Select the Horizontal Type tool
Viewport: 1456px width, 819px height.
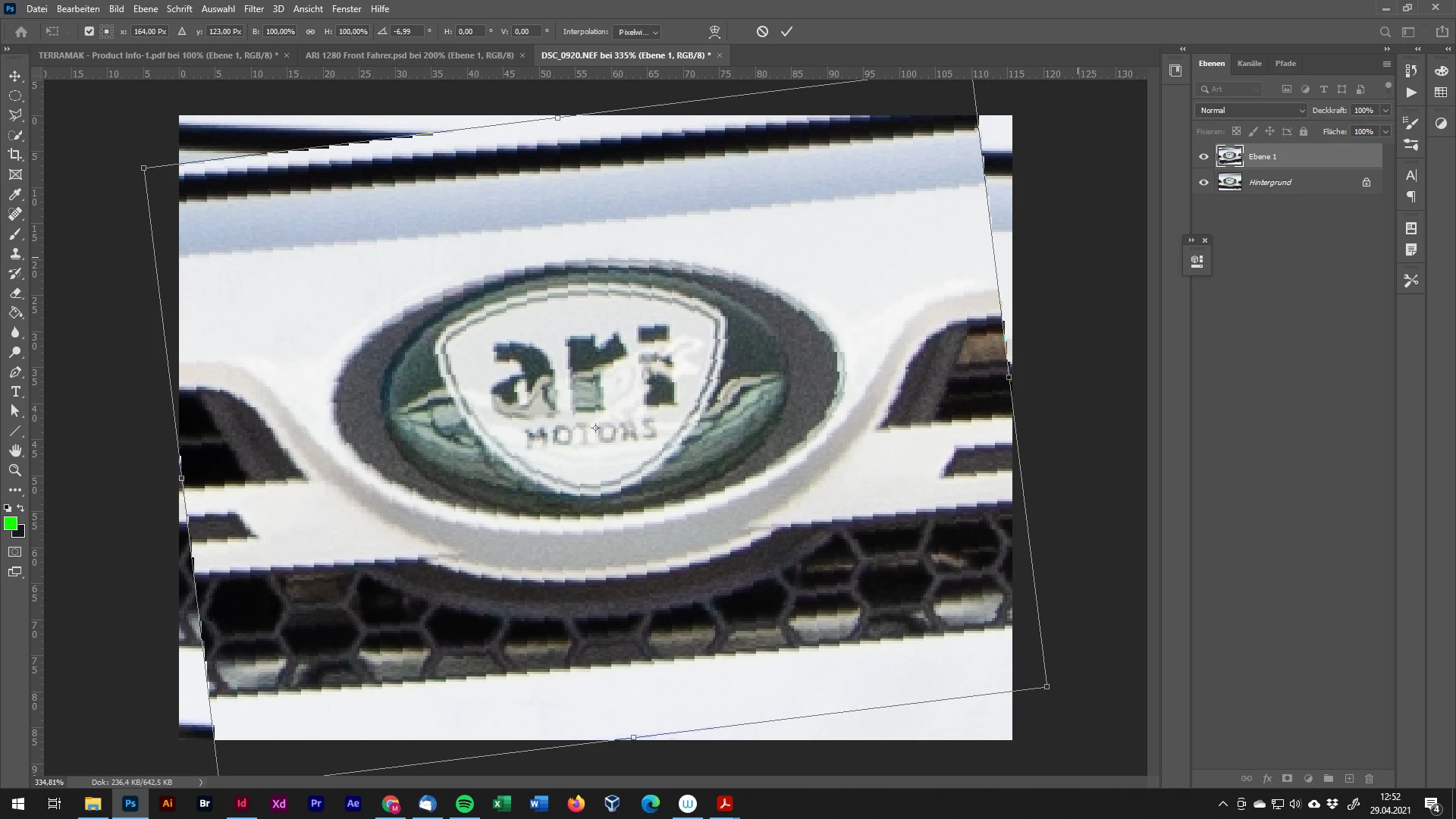coord(15,391)
